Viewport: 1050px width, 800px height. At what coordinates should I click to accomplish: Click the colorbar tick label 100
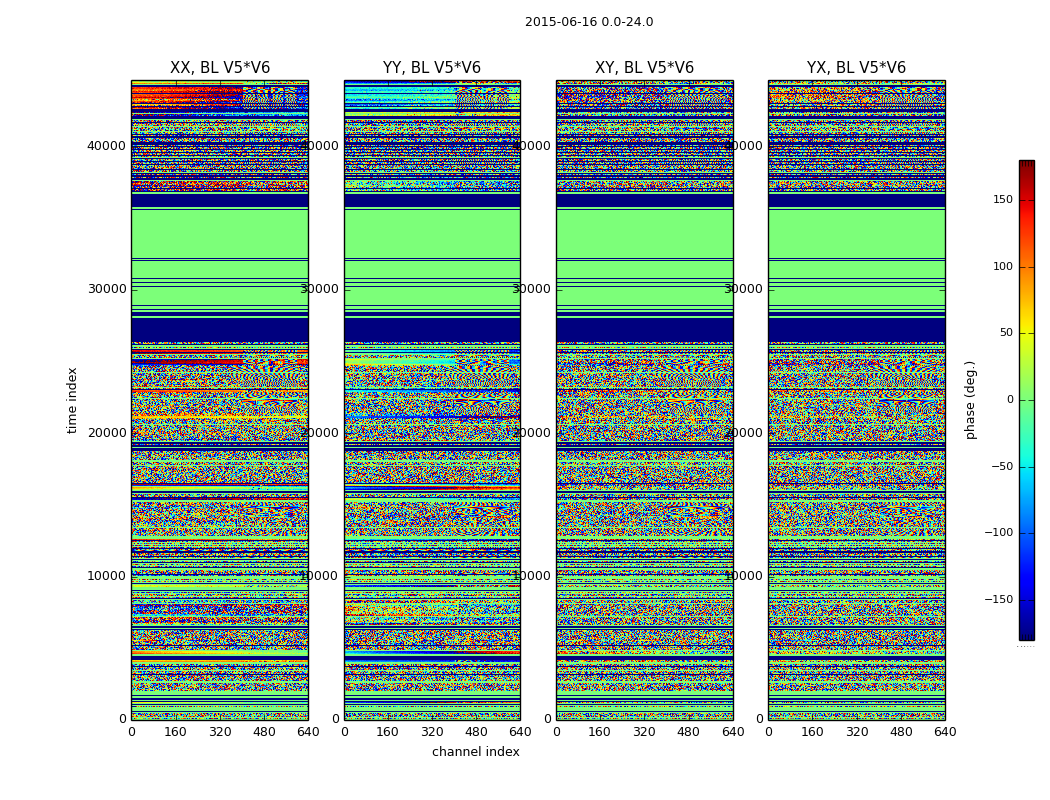coord(1003,266)
